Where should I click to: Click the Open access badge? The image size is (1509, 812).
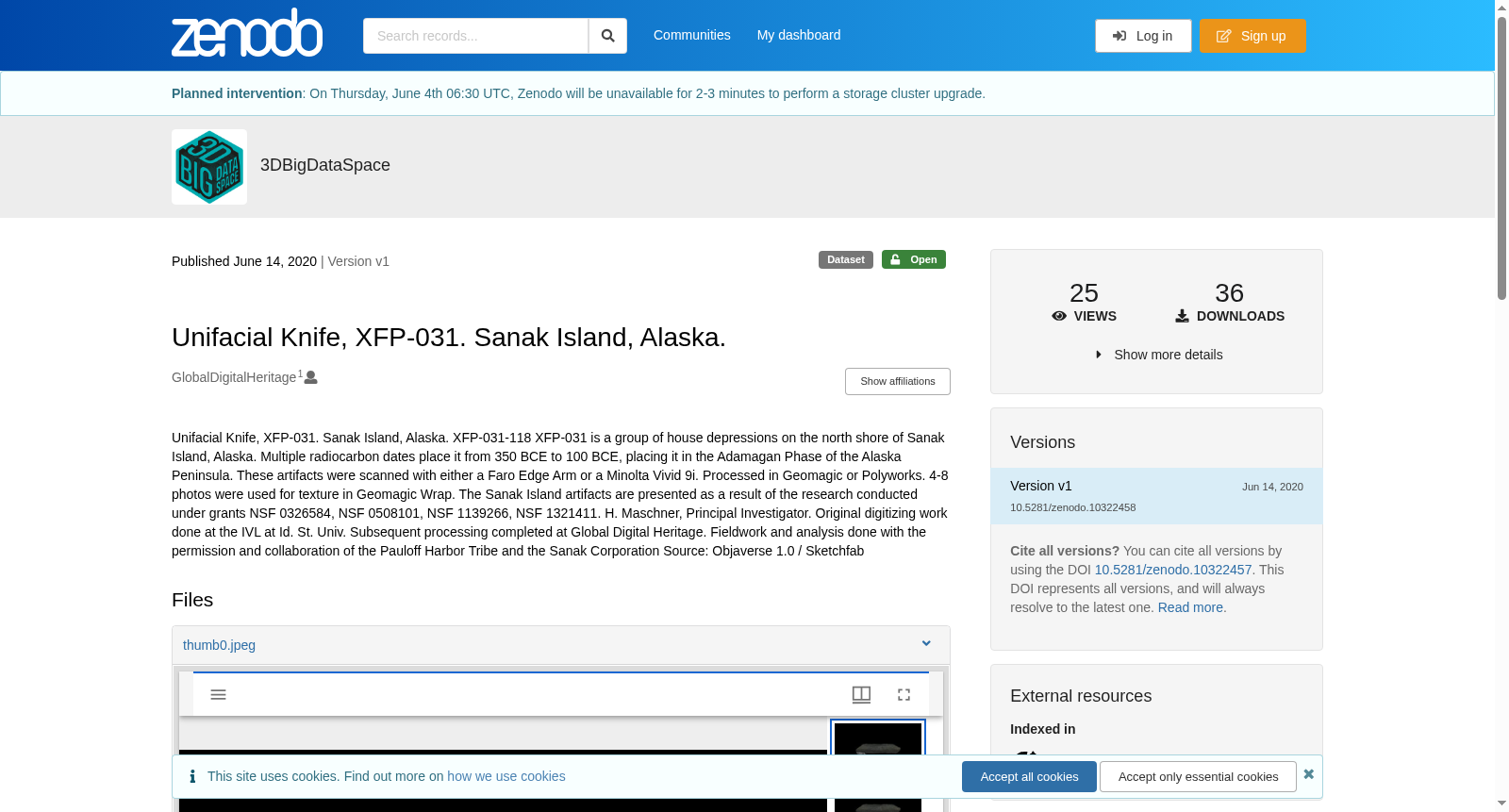(x=913, y=259)
